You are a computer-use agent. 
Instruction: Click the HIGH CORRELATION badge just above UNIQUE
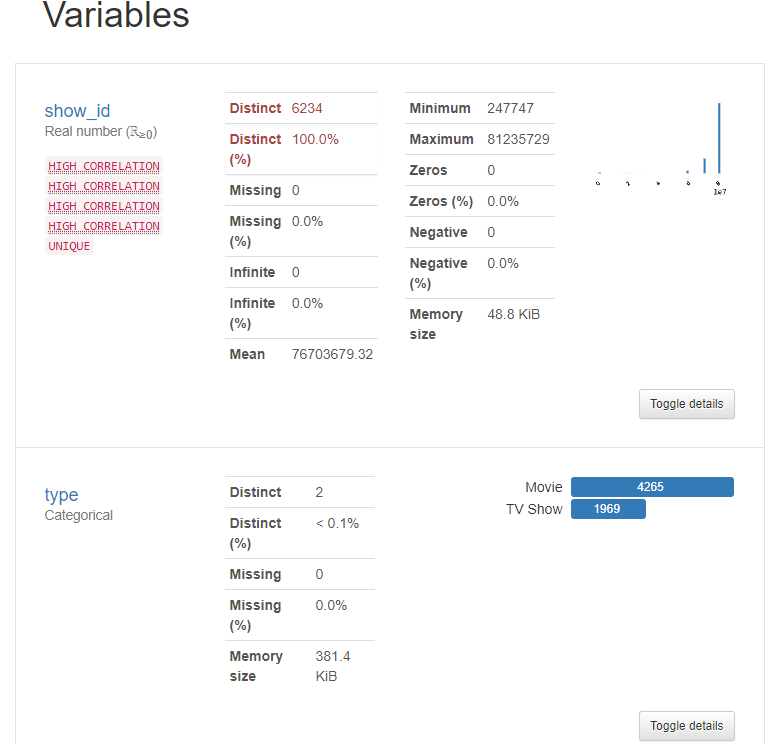[104, 226]
